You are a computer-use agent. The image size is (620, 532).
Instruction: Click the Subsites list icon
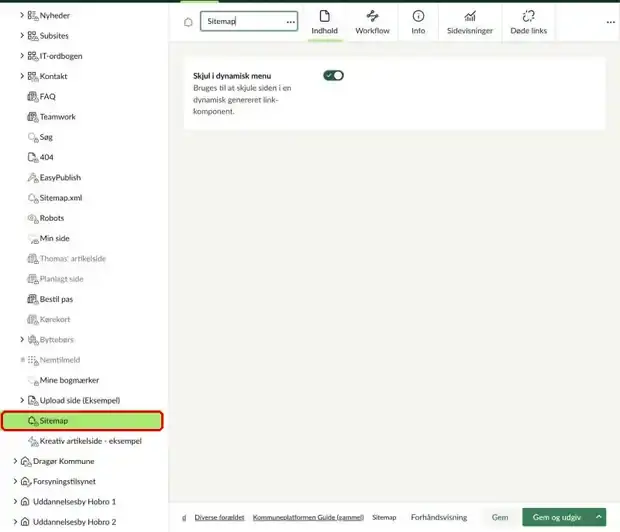point(33,36)
